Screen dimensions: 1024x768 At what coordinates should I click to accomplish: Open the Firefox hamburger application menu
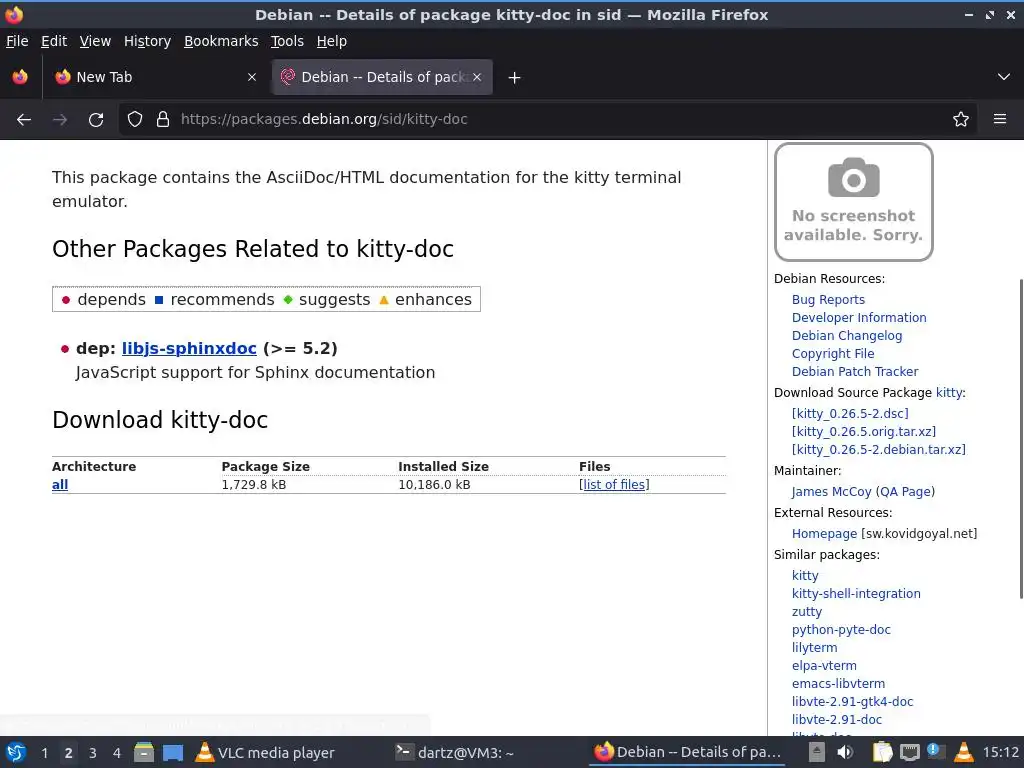(x=1000, y=120)
